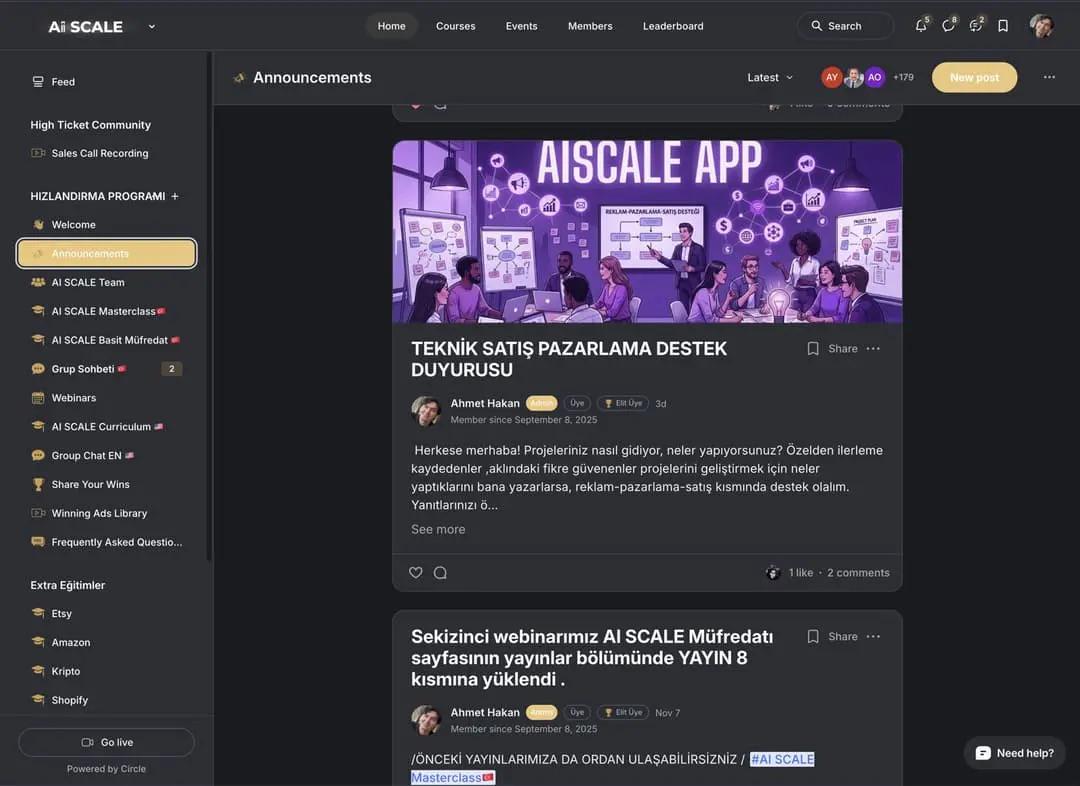Click the Search field
Viewport: 1080px width, 786px height.
[x=845, y=26]
